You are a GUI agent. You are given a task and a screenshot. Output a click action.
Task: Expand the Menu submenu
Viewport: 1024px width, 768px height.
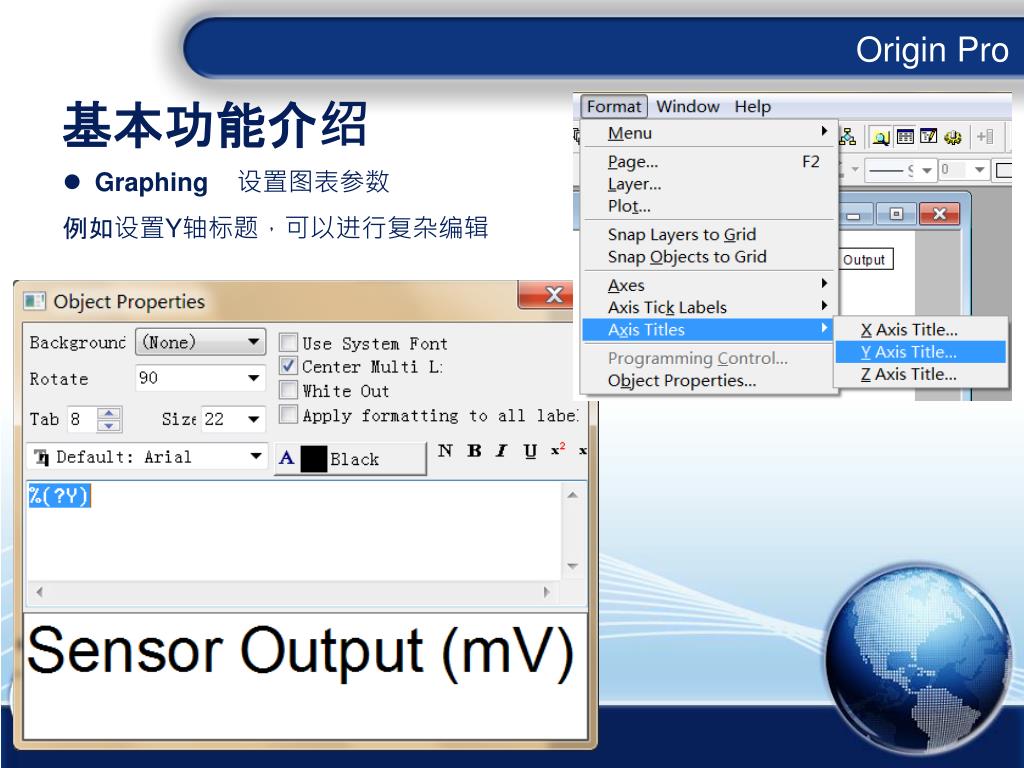pos(709,133)
